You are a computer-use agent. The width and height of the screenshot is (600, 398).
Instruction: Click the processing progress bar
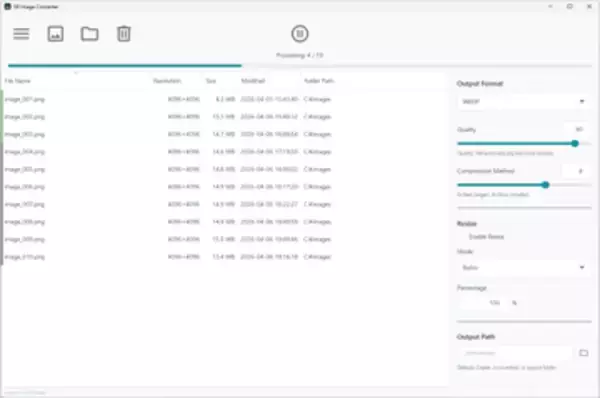pos(300,66)
